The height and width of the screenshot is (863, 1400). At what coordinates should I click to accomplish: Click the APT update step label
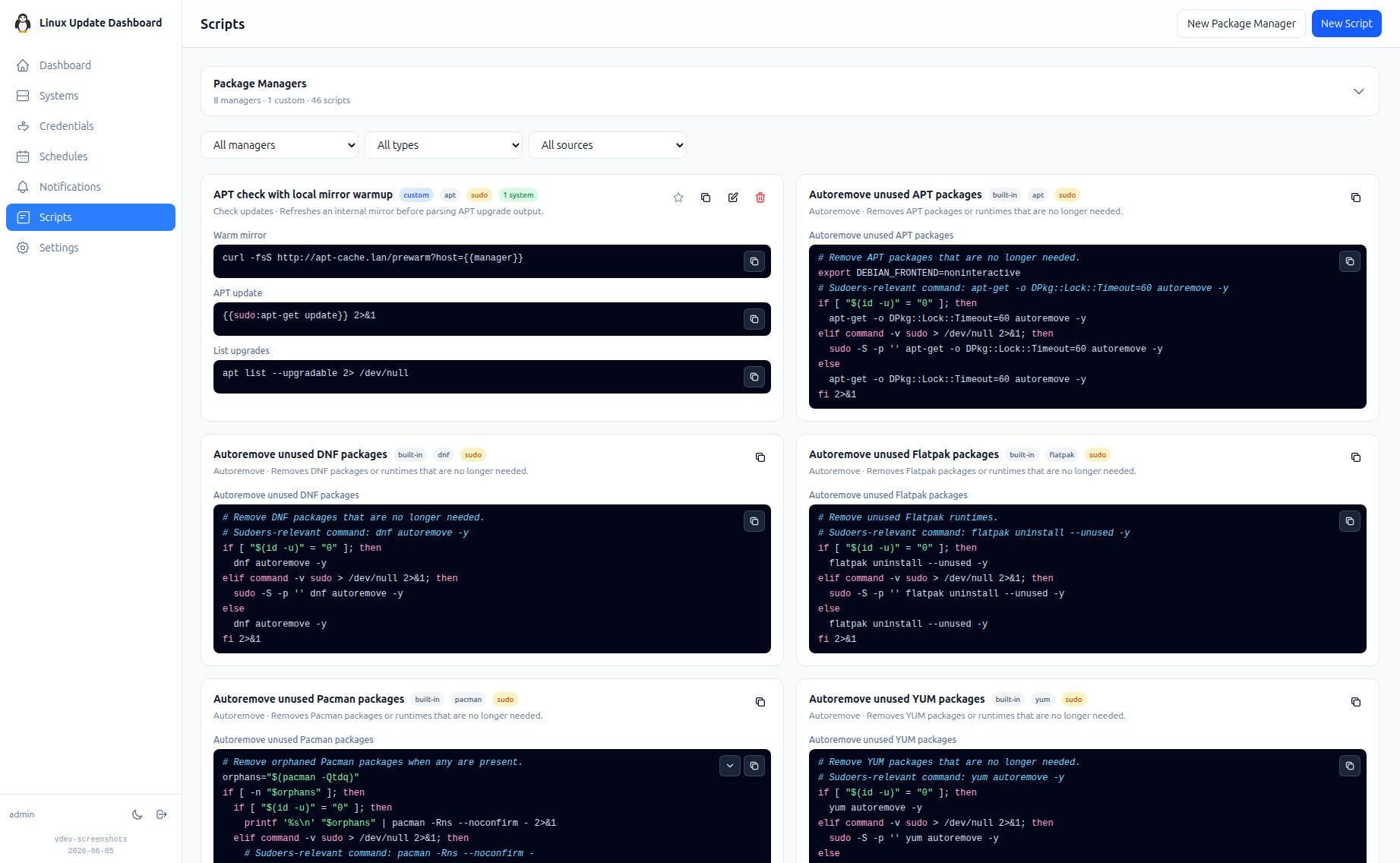coord(238,293)
